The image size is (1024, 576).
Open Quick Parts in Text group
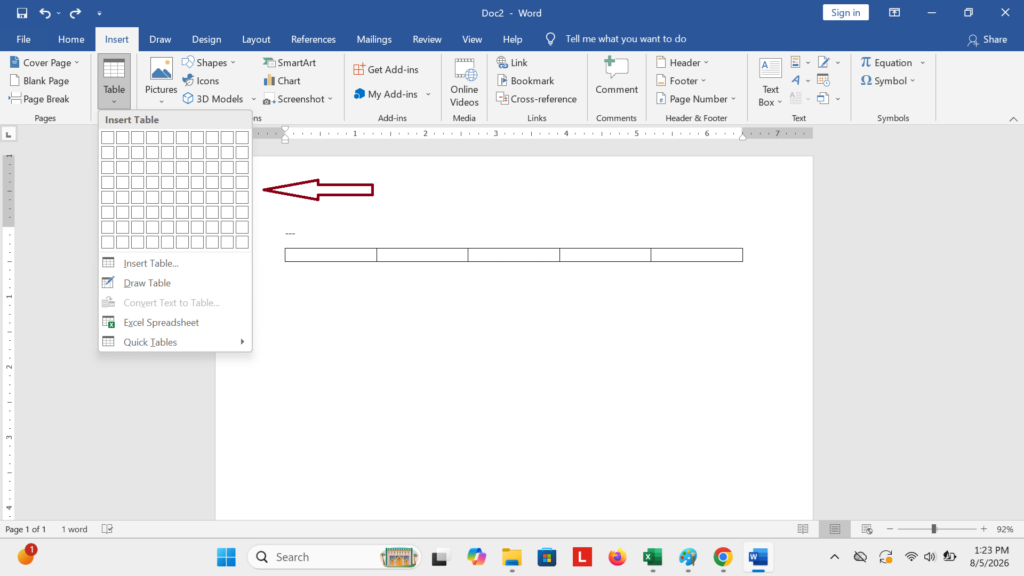tap(800, 63)
